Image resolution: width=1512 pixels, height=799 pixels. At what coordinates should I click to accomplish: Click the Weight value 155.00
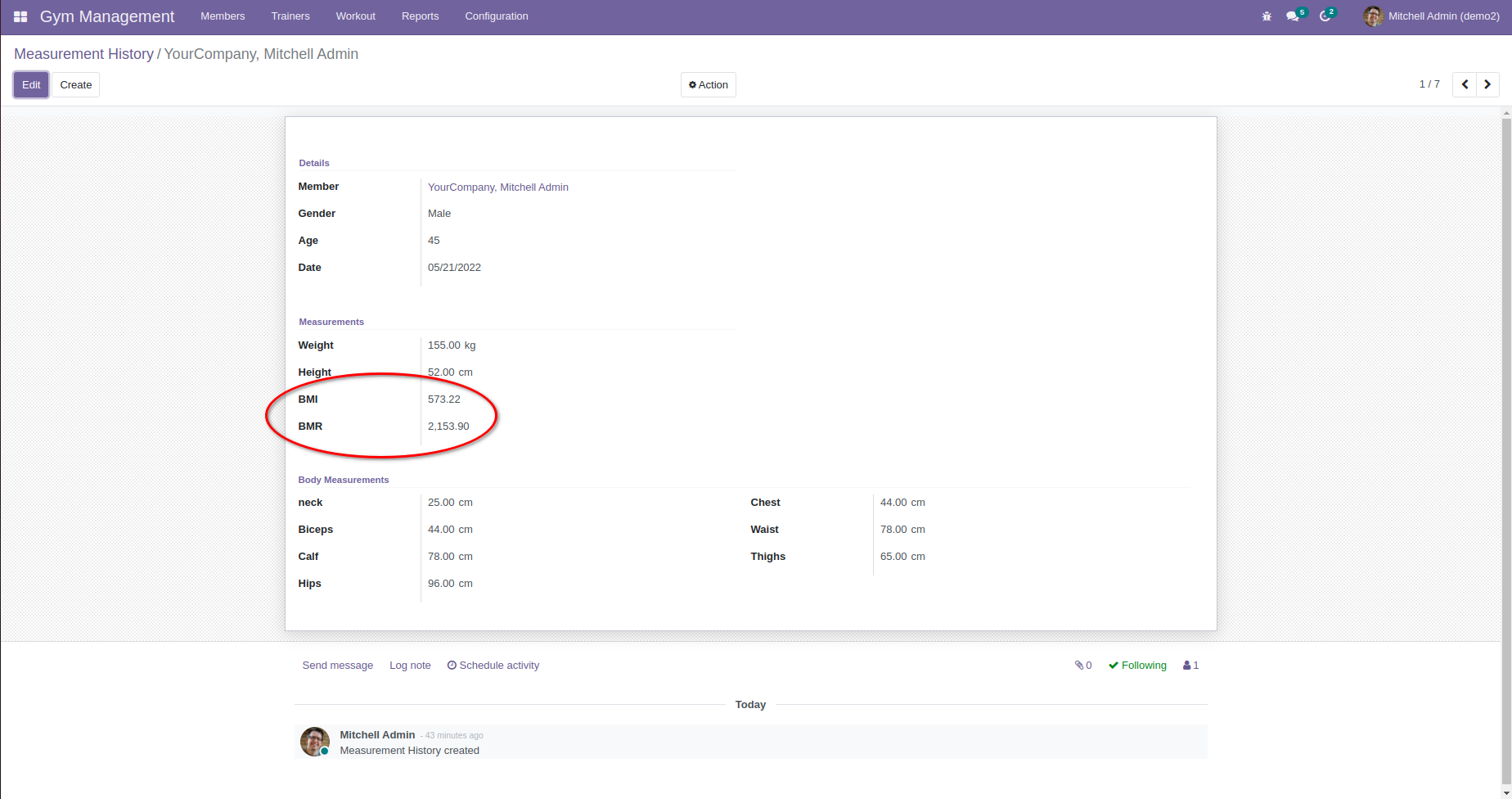[444, 345]
